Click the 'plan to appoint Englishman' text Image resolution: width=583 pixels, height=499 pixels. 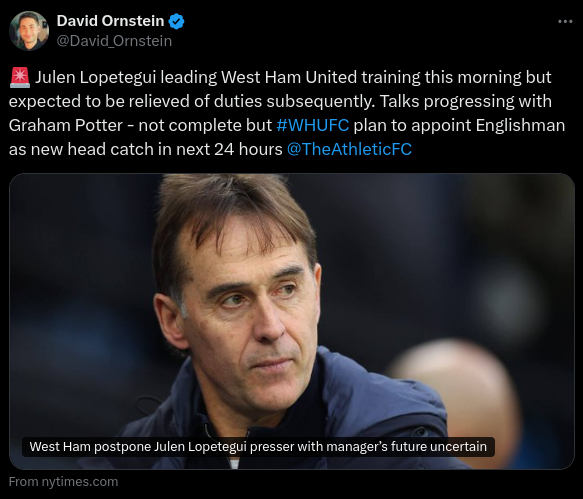pos(459,125)
